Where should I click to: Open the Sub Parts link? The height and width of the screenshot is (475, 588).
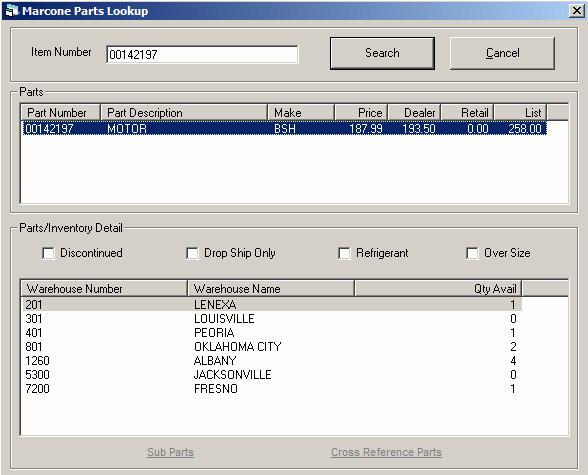[170, 452]
